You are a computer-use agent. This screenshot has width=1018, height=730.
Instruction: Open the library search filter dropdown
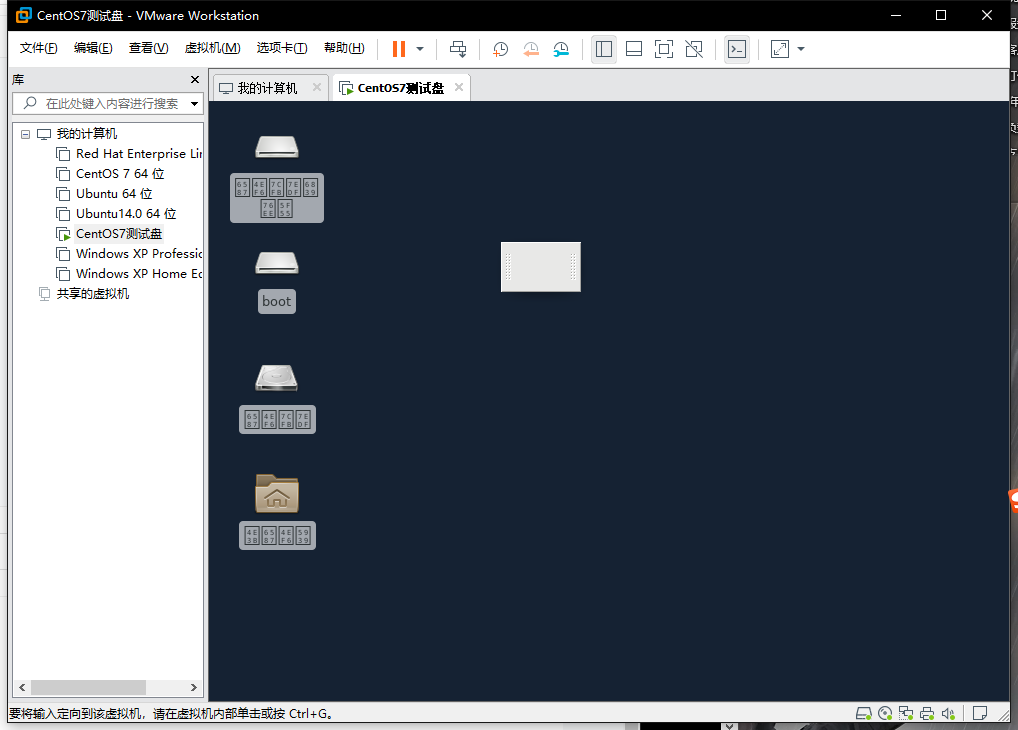click(194, 104)
